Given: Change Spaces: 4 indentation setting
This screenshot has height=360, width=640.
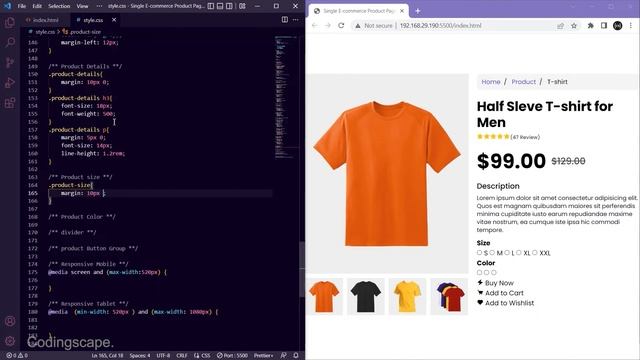Looking at the screenshot, I should point(140,356).
